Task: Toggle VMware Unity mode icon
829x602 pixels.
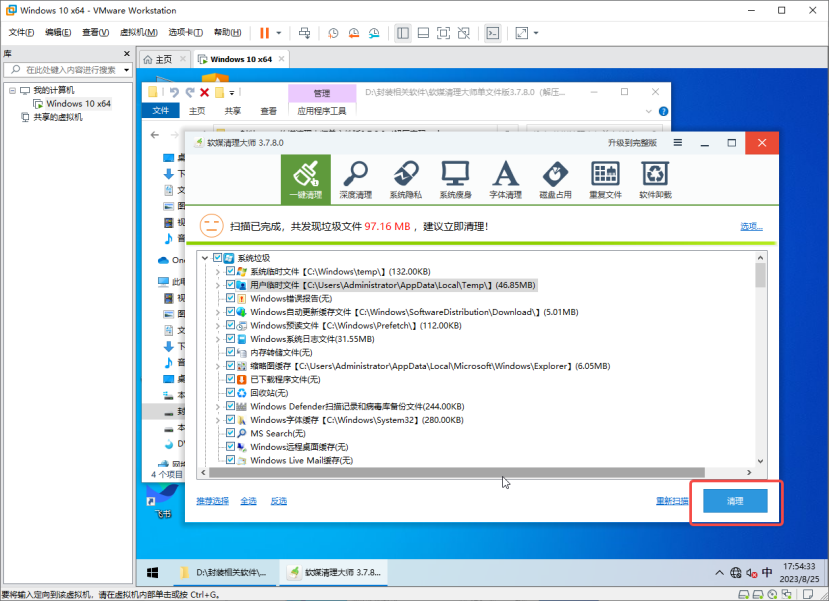Action: pos(464,33)
